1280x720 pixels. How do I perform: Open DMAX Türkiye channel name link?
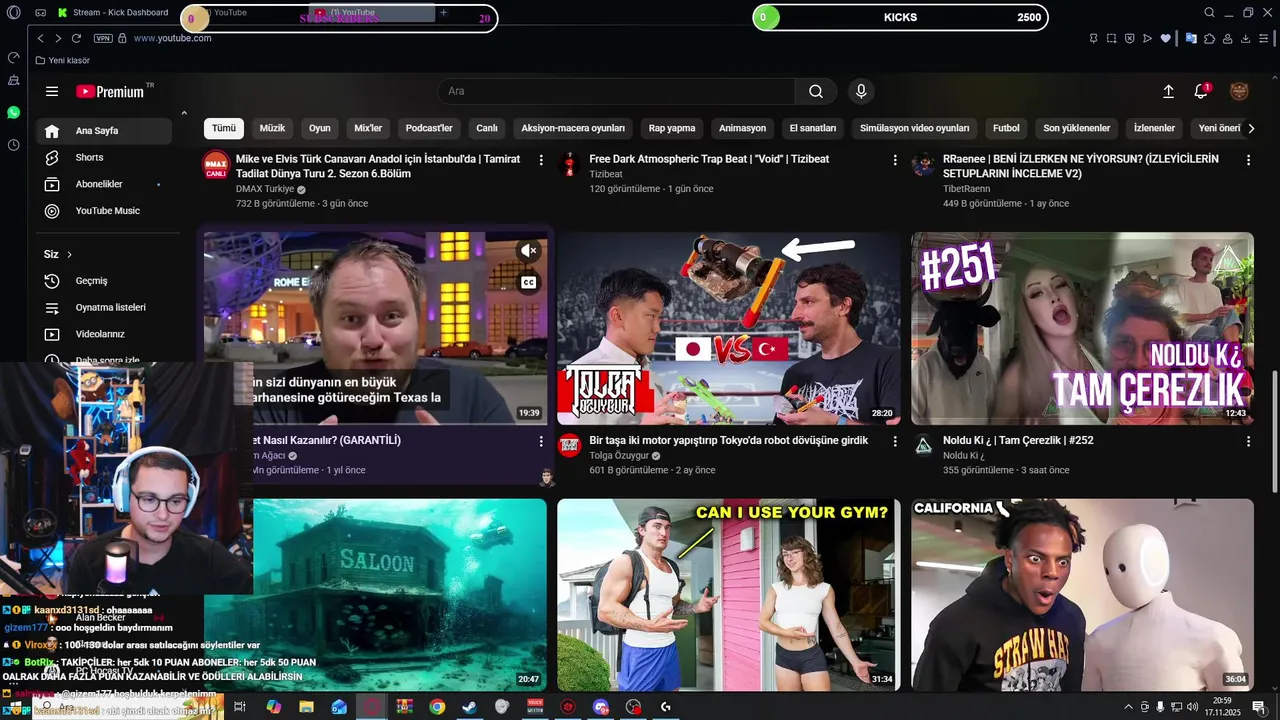265,189
